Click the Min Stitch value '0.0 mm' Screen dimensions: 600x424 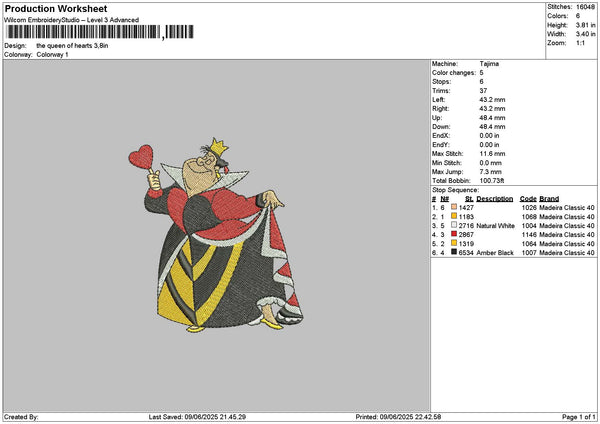pos(491,163)
